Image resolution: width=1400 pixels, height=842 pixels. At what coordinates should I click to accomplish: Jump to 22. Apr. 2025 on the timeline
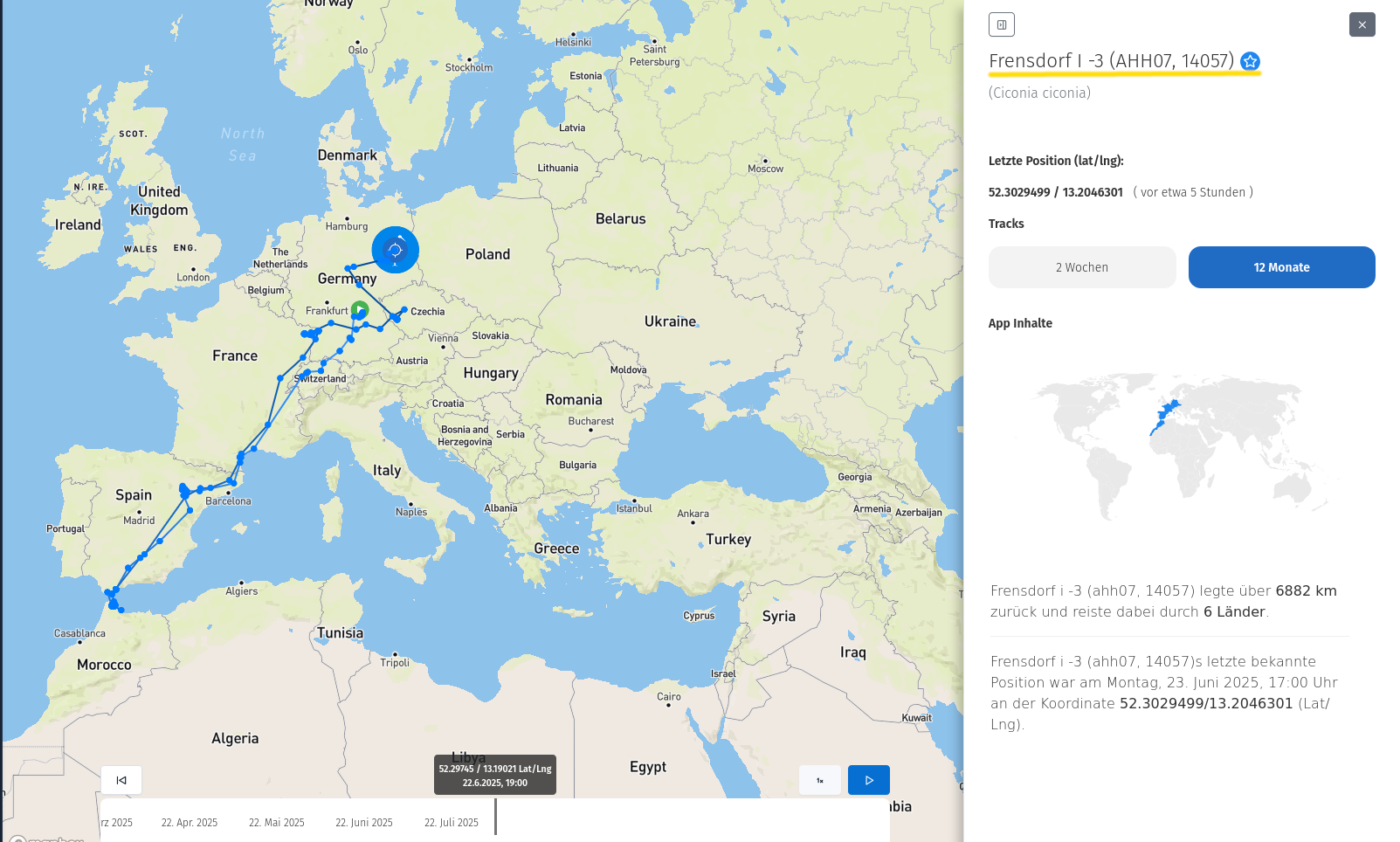point(190,823)
